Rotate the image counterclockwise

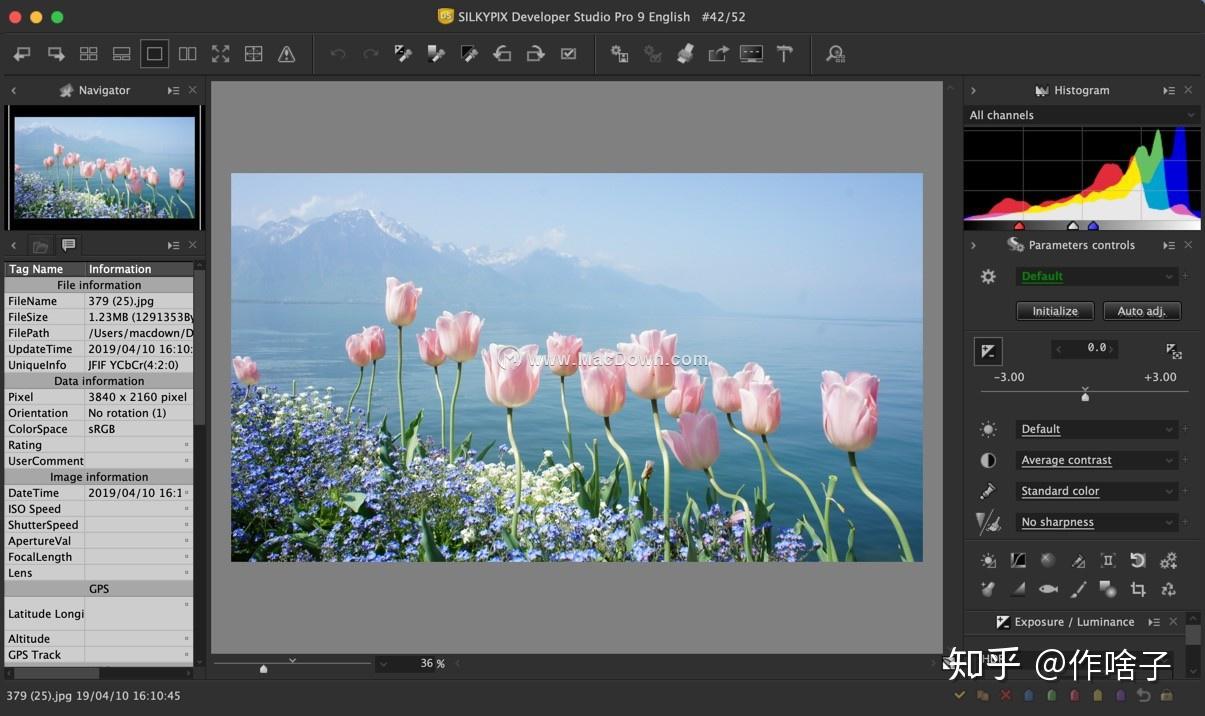(x=503, y=53)
